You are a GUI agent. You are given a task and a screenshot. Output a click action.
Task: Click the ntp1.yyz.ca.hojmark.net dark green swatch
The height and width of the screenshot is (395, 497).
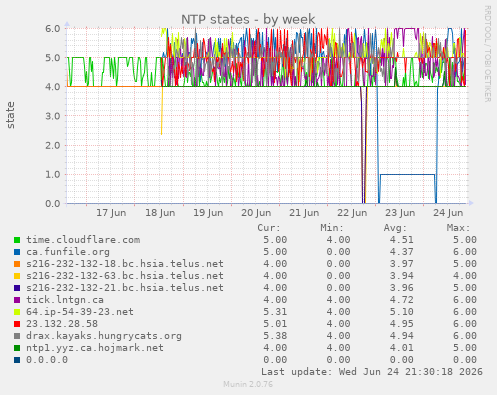(17, 348)
